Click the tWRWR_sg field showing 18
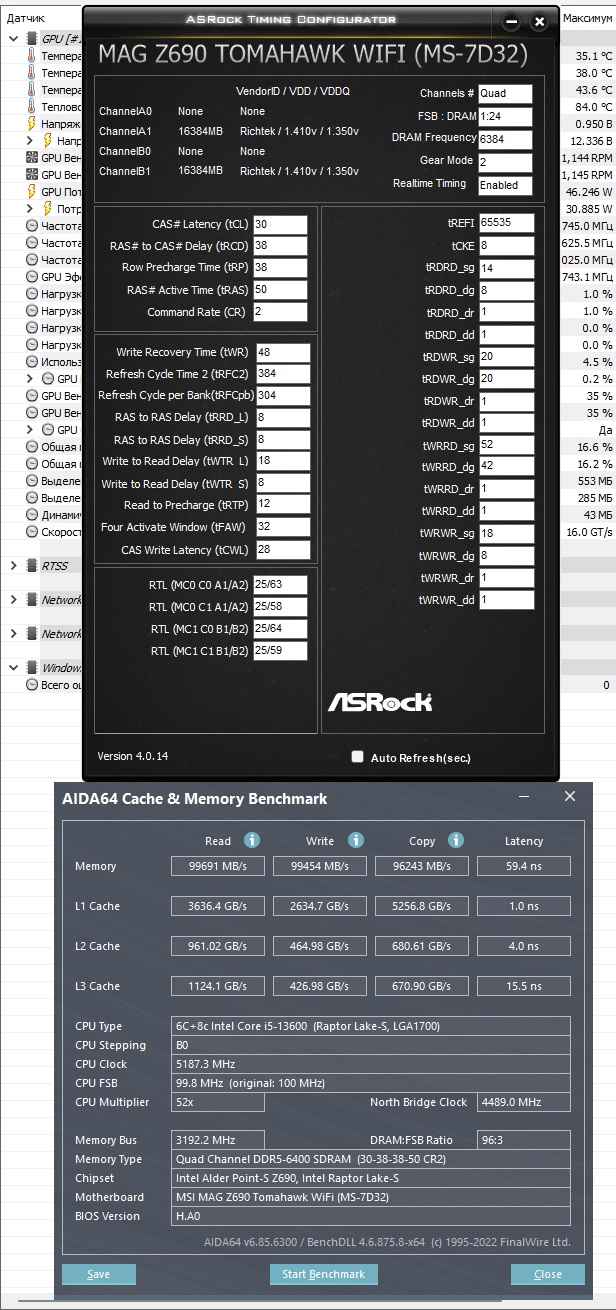616x1310 pixels. coord(506,533)
